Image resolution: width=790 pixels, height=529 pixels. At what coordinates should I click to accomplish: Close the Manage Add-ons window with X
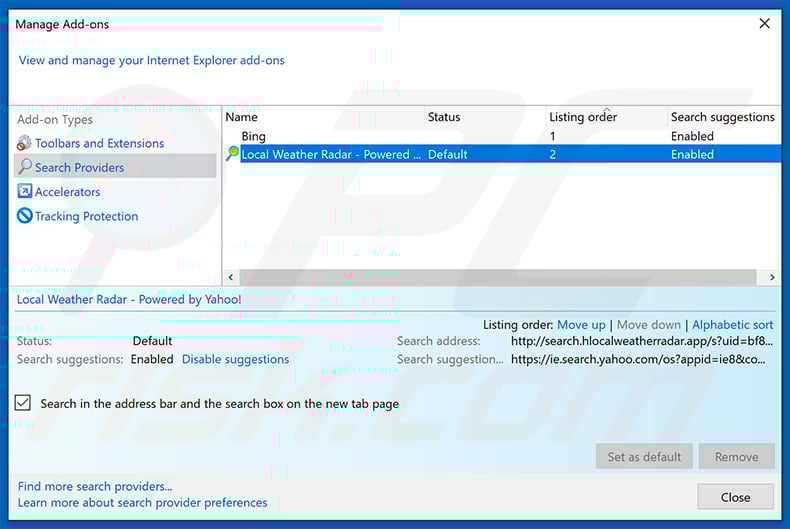click(x=764, y=23)
